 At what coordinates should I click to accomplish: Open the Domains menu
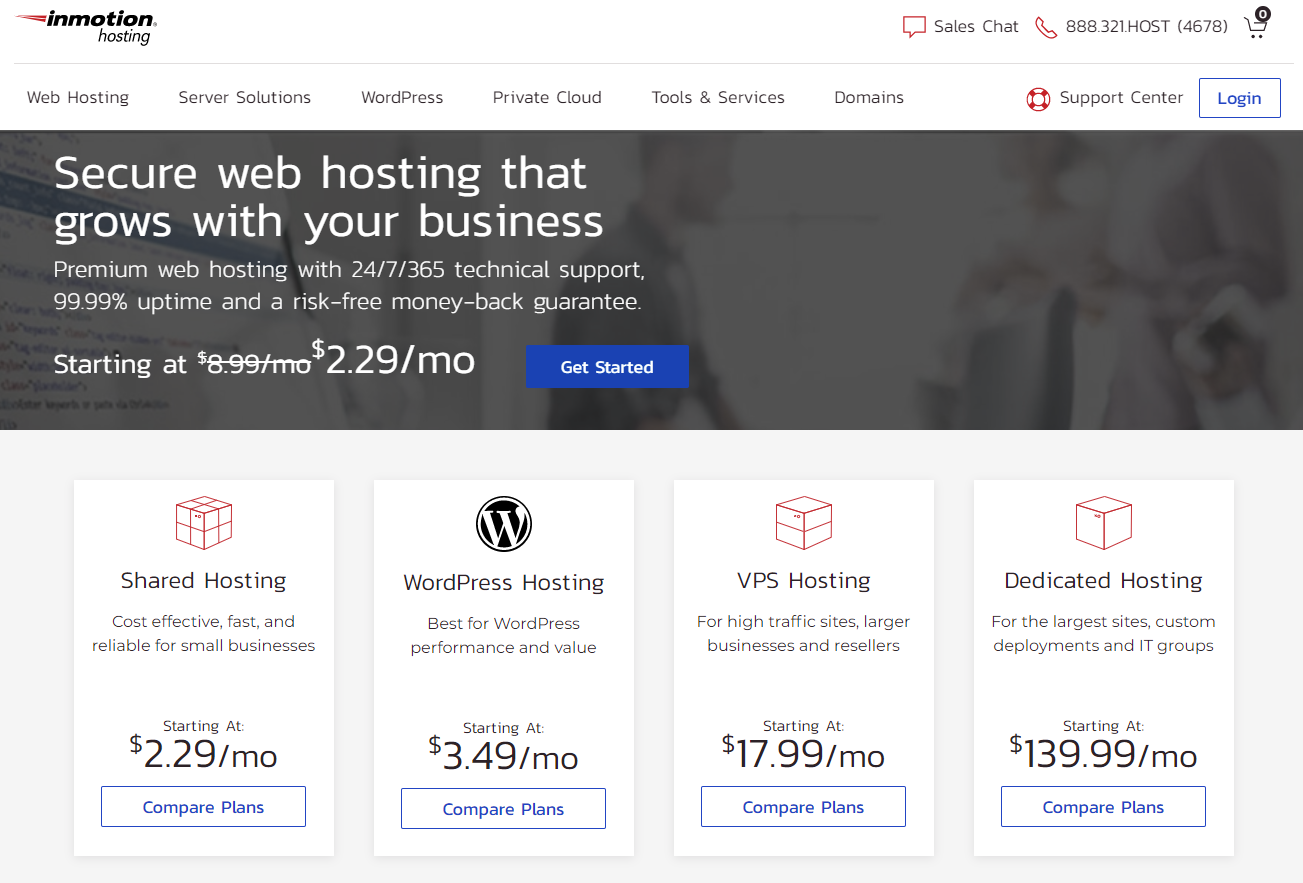tap(869, 98)
